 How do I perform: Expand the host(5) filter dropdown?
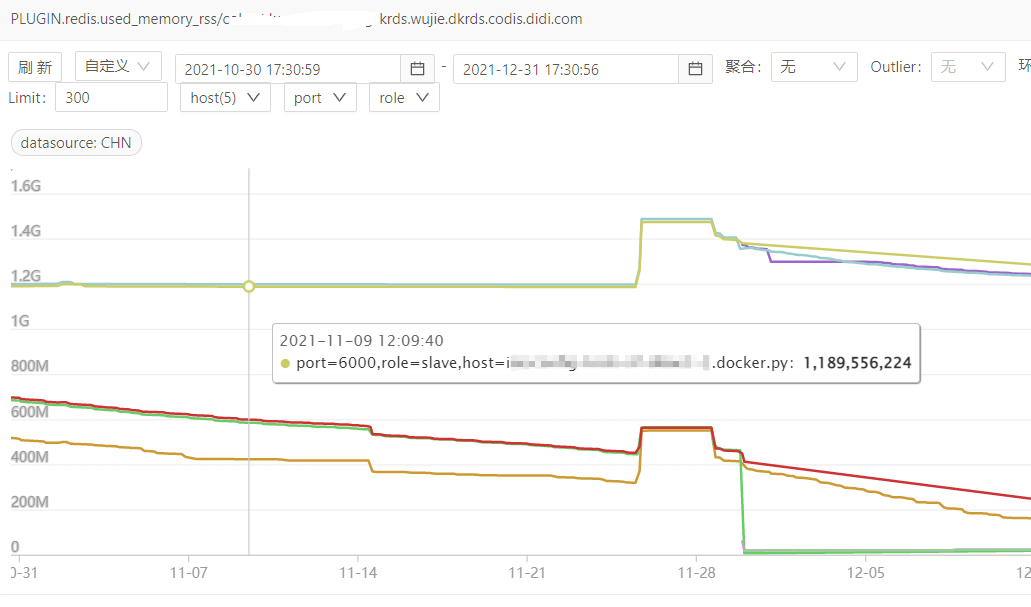coord(225,98)
